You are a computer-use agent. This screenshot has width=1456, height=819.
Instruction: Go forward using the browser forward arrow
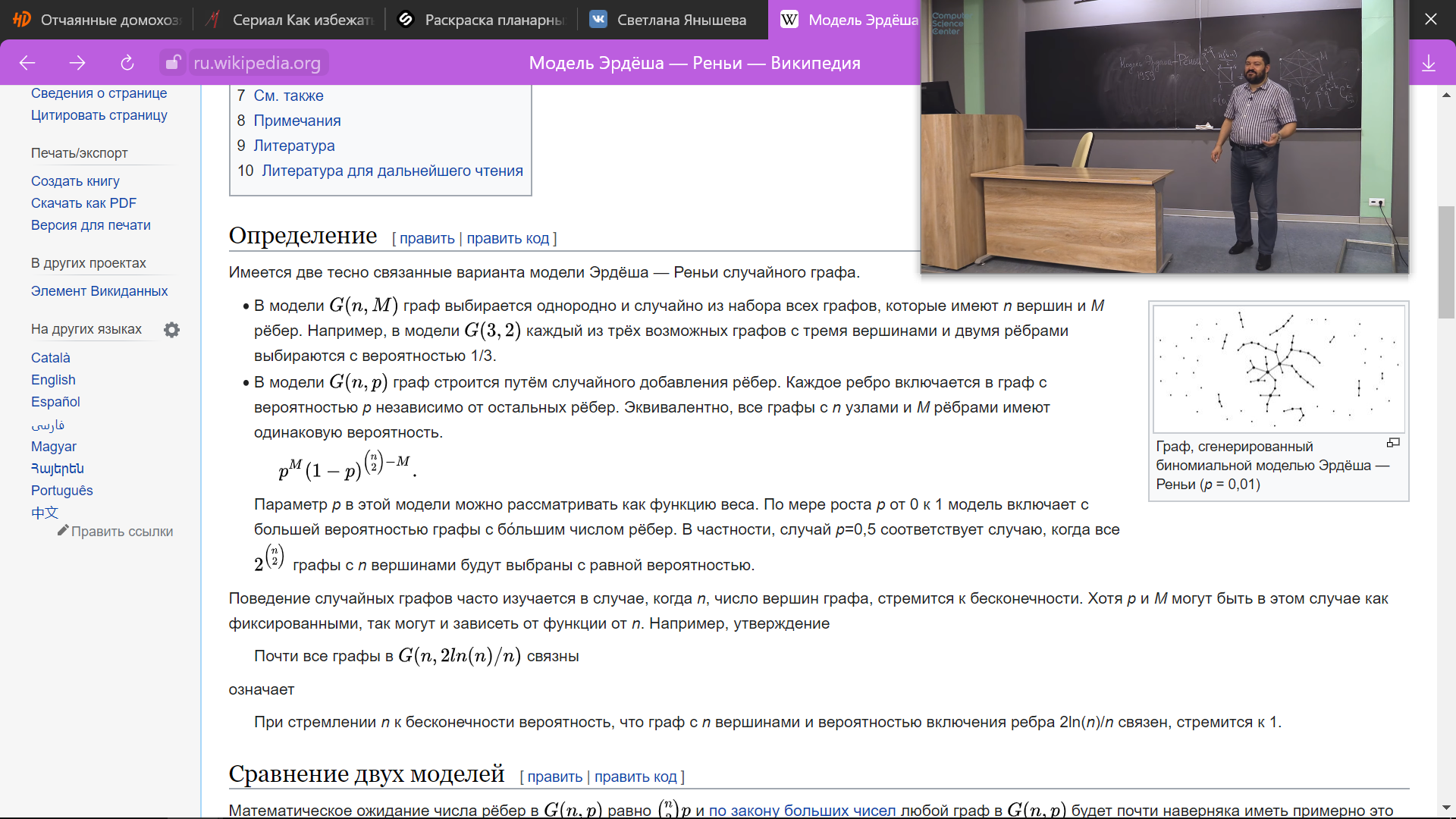pos(77,63)
